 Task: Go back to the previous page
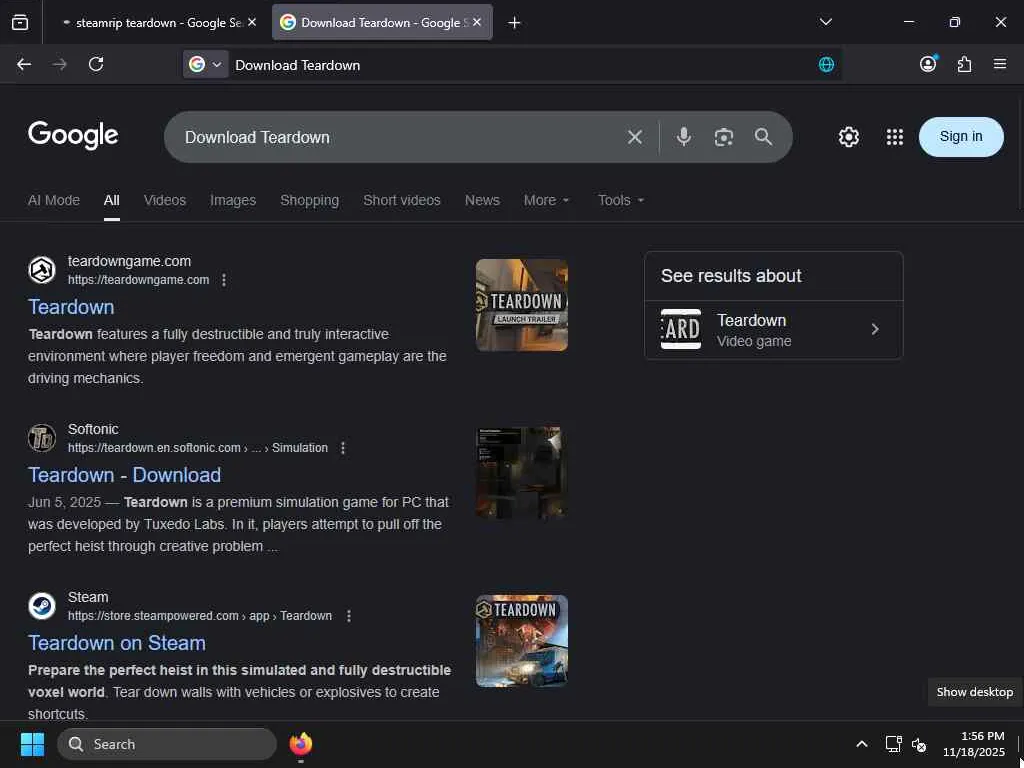[x=24, y=64]
